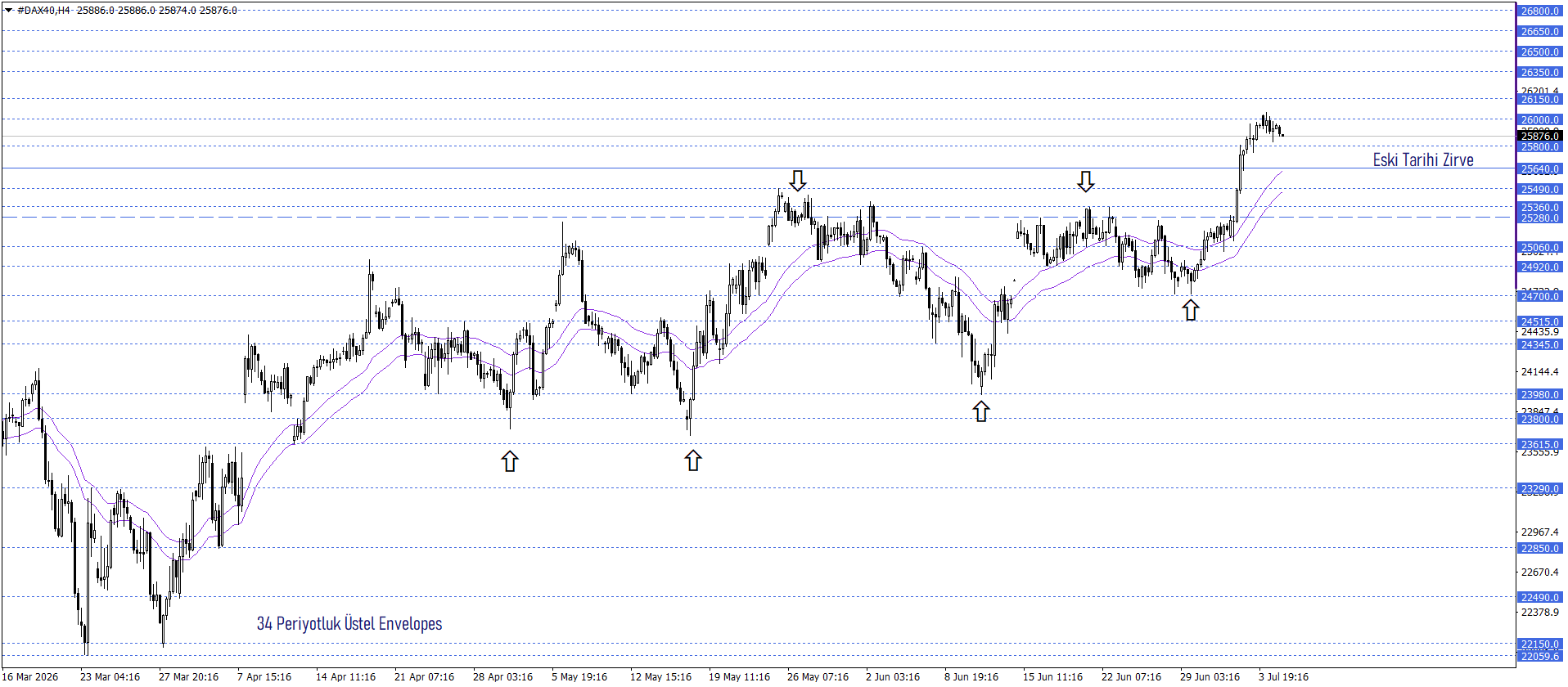The image size is (1568, 687).
Task: Click the 24144.4 price scale value
Action: coord(1540,371)
